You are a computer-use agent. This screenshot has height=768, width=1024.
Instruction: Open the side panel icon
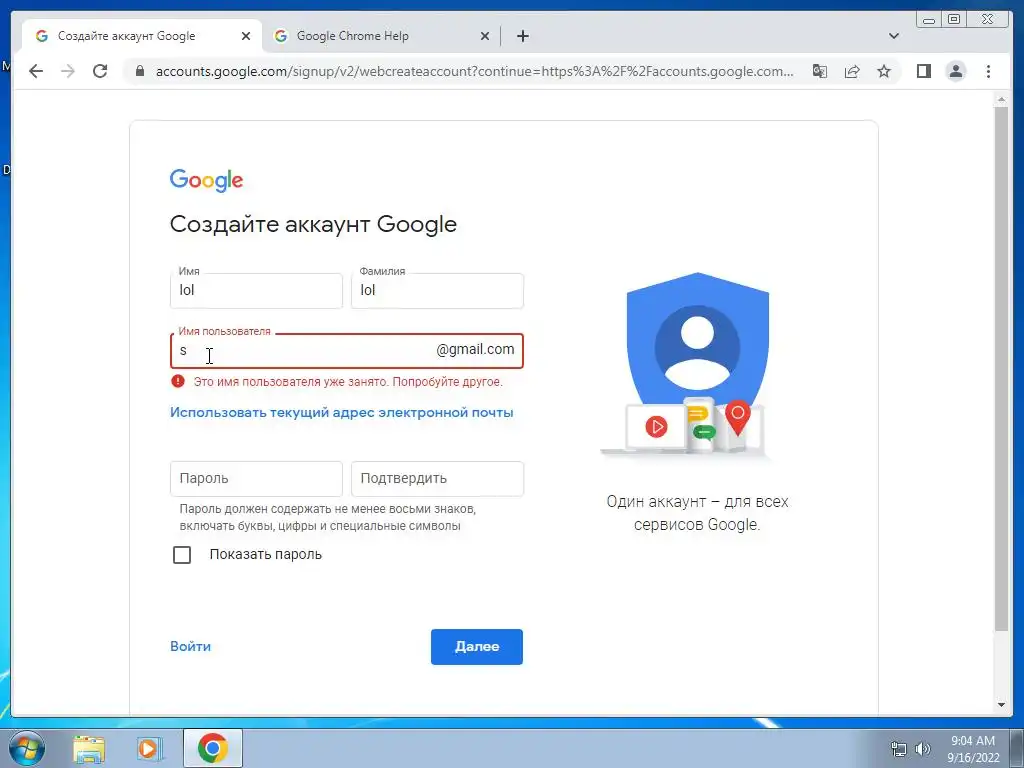tap(923, 71)
